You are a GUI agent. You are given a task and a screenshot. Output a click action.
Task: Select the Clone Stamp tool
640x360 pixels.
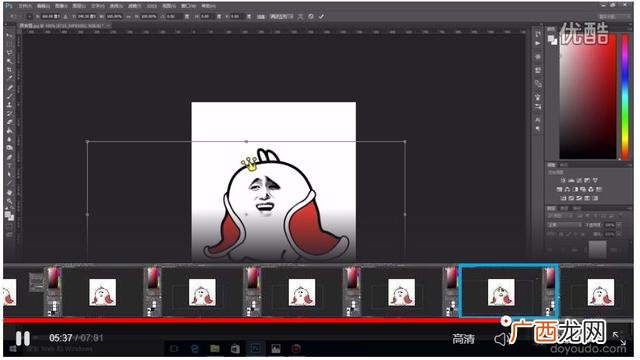[9, 105]
